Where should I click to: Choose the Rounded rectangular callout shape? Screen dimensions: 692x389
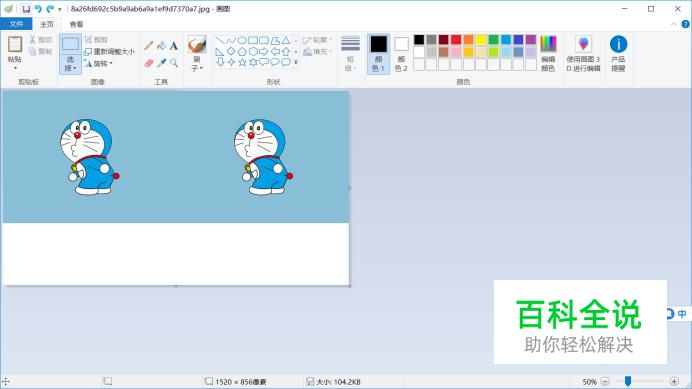coord(264,62)
